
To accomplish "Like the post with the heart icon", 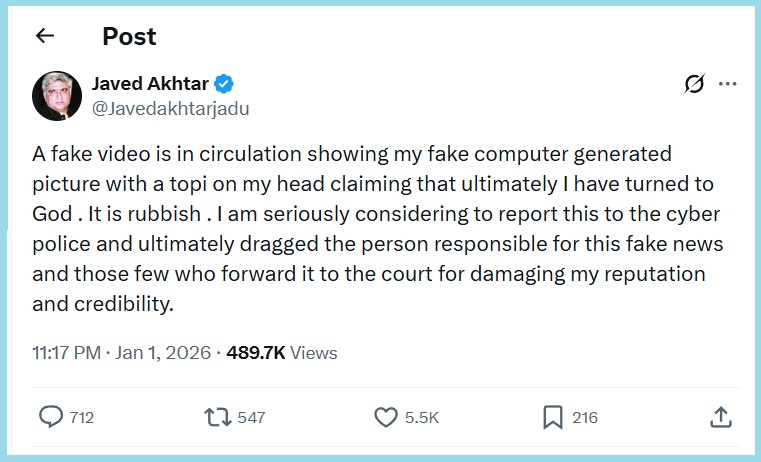I will pyautogui.click(x=385, y=417).
